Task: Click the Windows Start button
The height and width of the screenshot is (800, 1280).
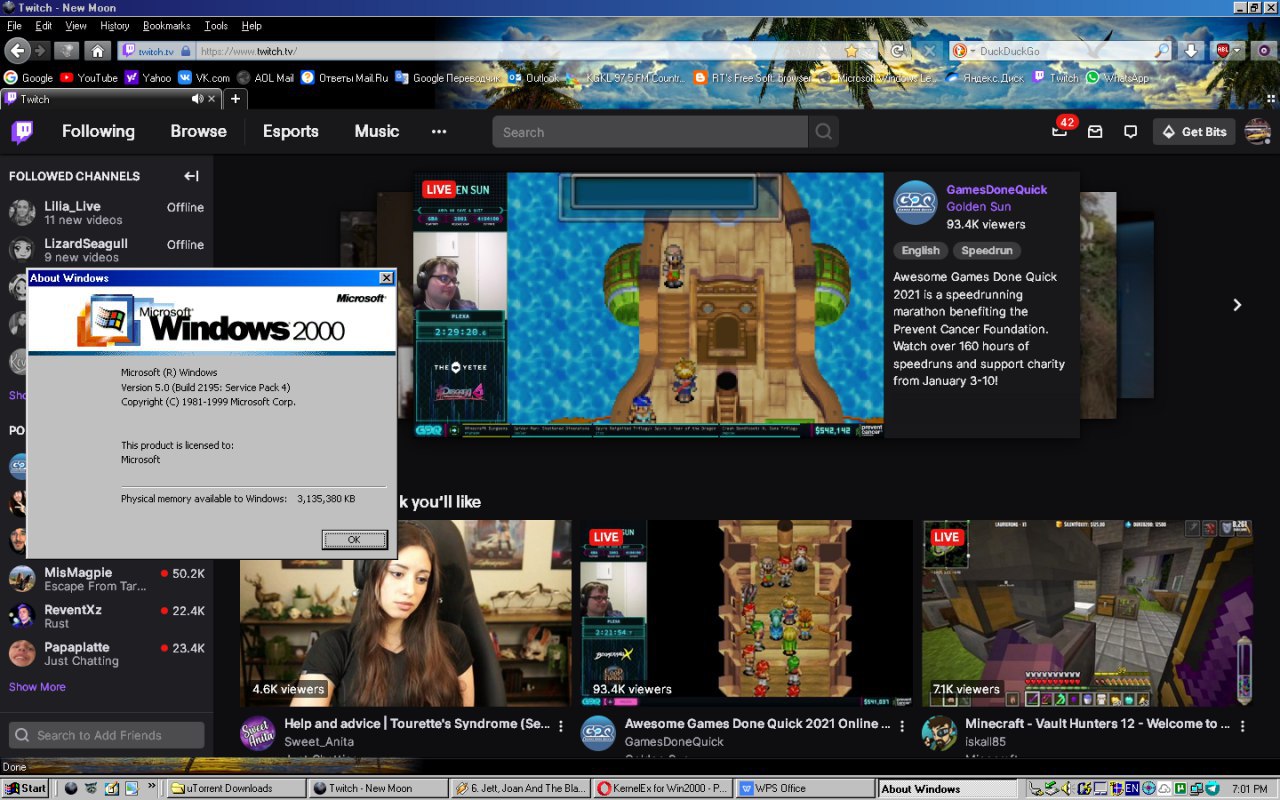Action: point(26,788)
